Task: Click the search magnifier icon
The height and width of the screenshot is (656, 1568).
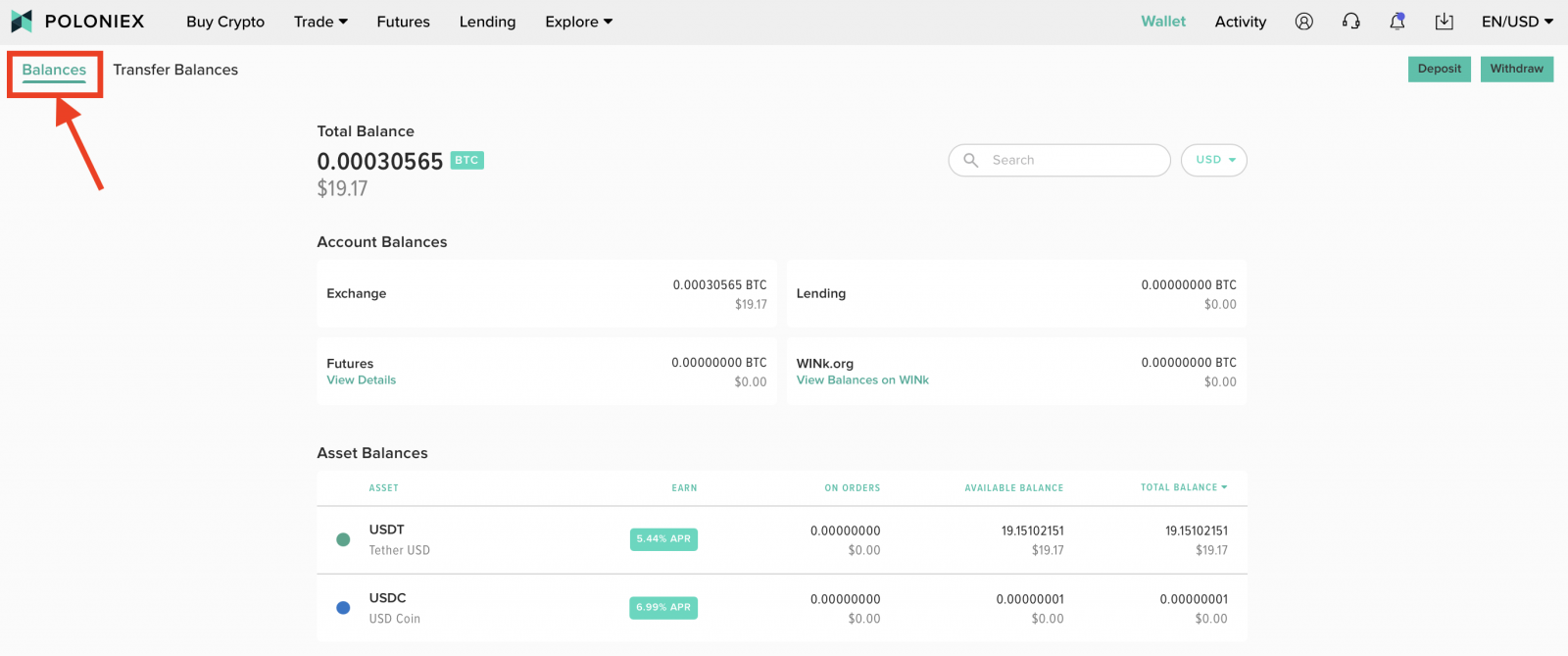Action: [x=970, y=160]
